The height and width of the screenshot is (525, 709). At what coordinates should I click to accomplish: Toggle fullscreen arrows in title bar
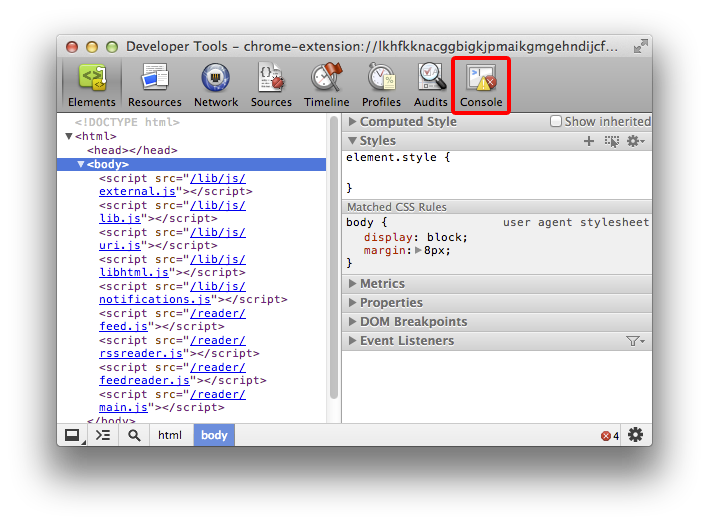[641, 46]
